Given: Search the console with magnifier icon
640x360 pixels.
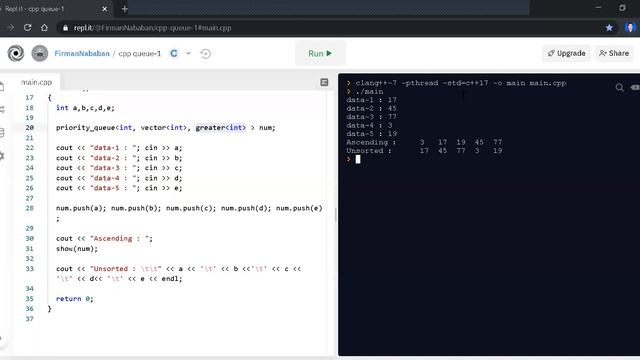Looking at the screenshot, I should pos(619,87).
